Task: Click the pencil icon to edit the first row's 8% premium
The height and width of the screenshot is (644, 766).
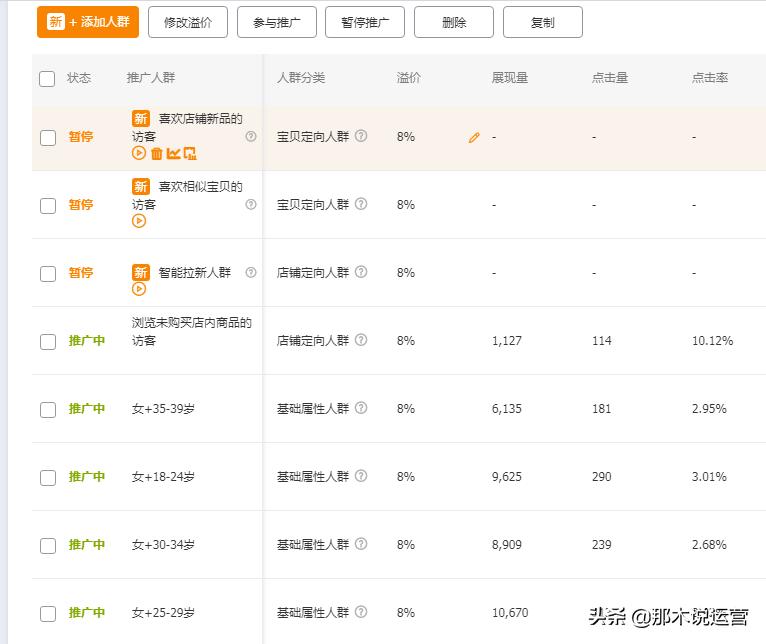Action: (474, 137)
